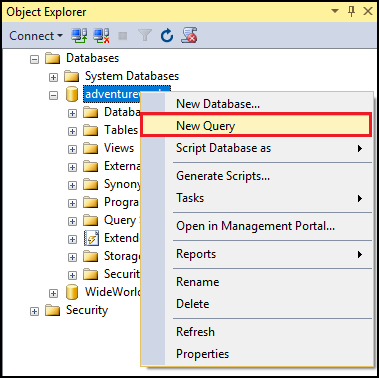379x378 pixels.
Task: Click the Databases folder icon
Action: [52, 58]
